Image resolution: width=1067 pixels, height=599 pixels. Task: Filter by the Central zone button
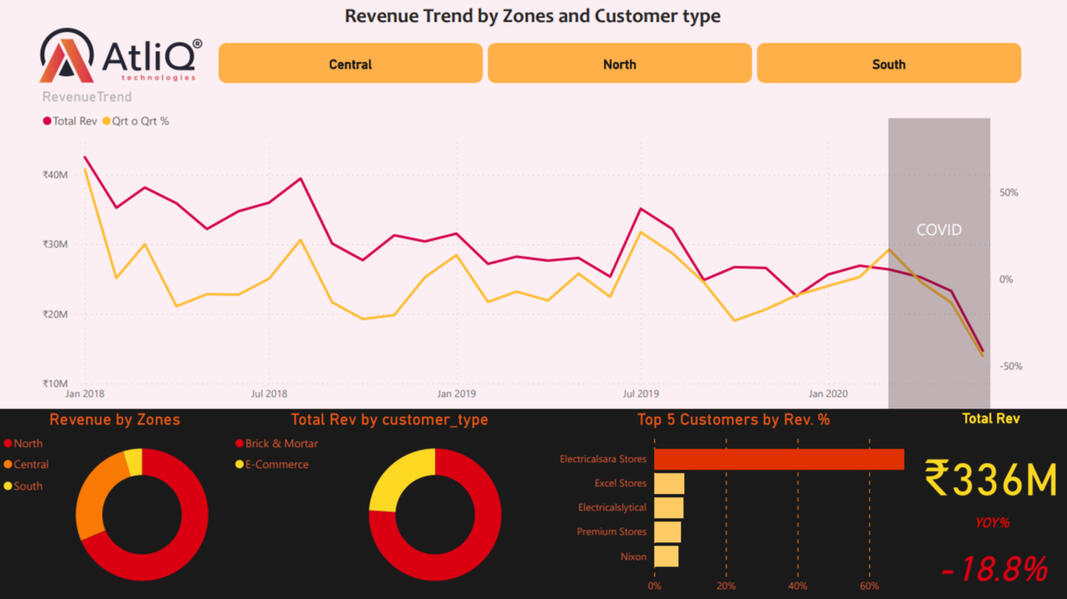[350, 64]
